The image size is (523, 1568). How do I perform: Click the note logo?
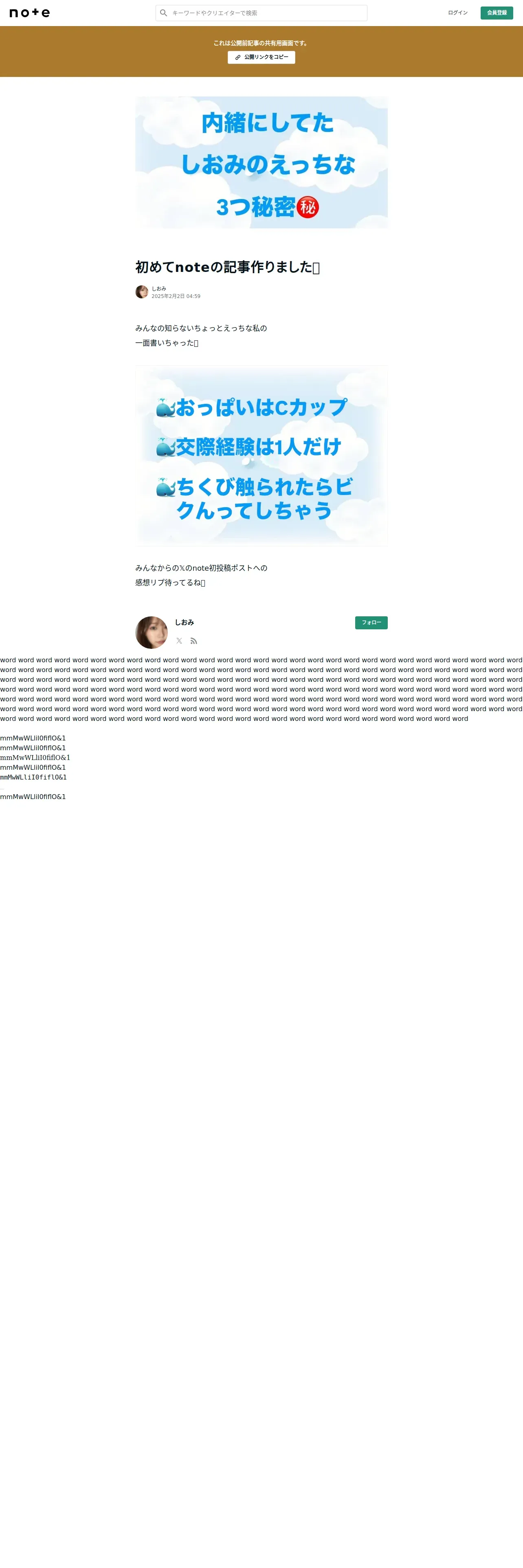[x=30, y=13]
